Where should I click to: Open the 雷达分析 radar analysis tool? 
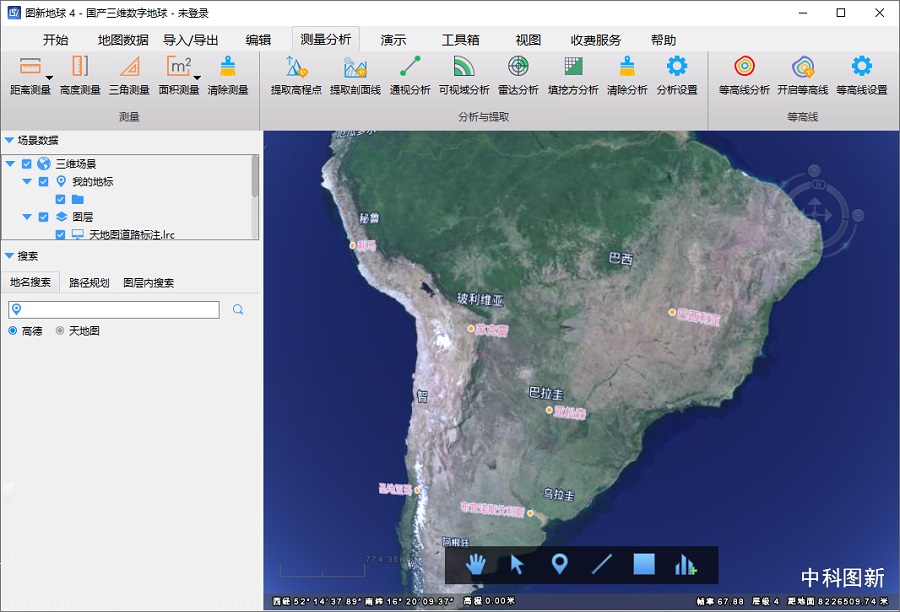(x=518, y=75)
